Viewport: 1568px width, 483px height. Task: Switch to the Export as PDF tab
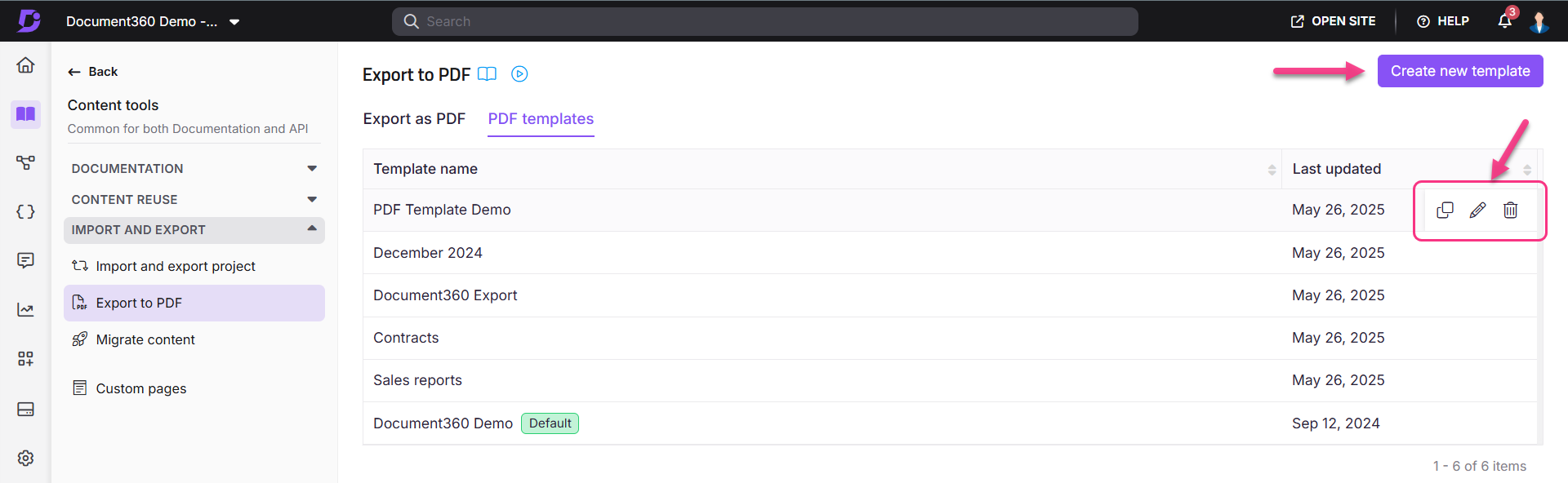click(x=414, y=119)
